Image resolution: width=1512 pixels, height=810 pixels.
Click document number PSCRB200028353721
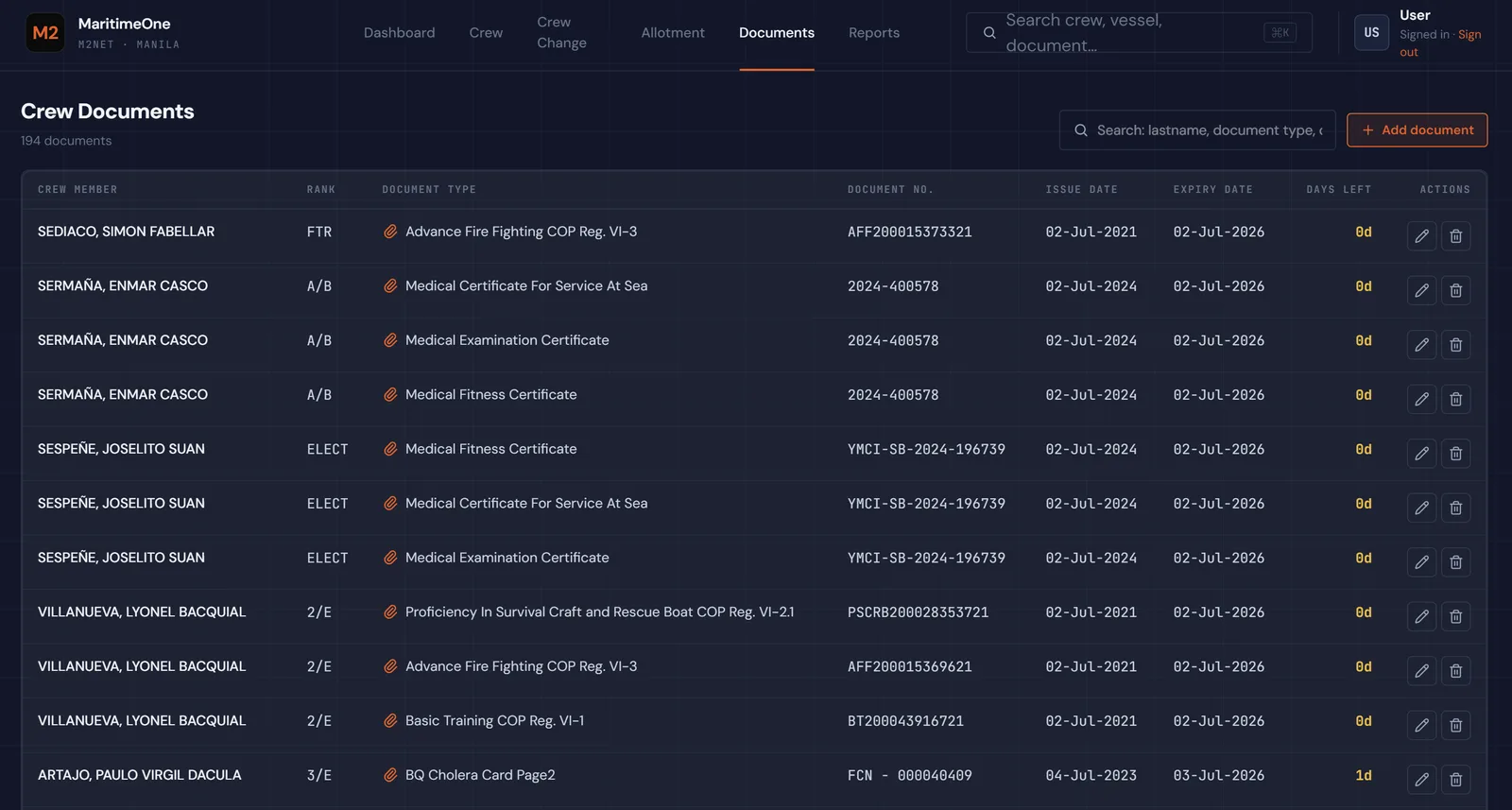(x=918, y=612)
